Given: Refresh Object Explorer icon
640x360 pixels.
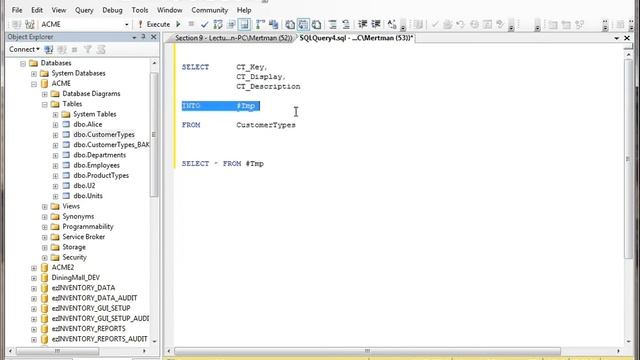Looking at the screenshot, I should pyautogui.click(x=101, y=50).
